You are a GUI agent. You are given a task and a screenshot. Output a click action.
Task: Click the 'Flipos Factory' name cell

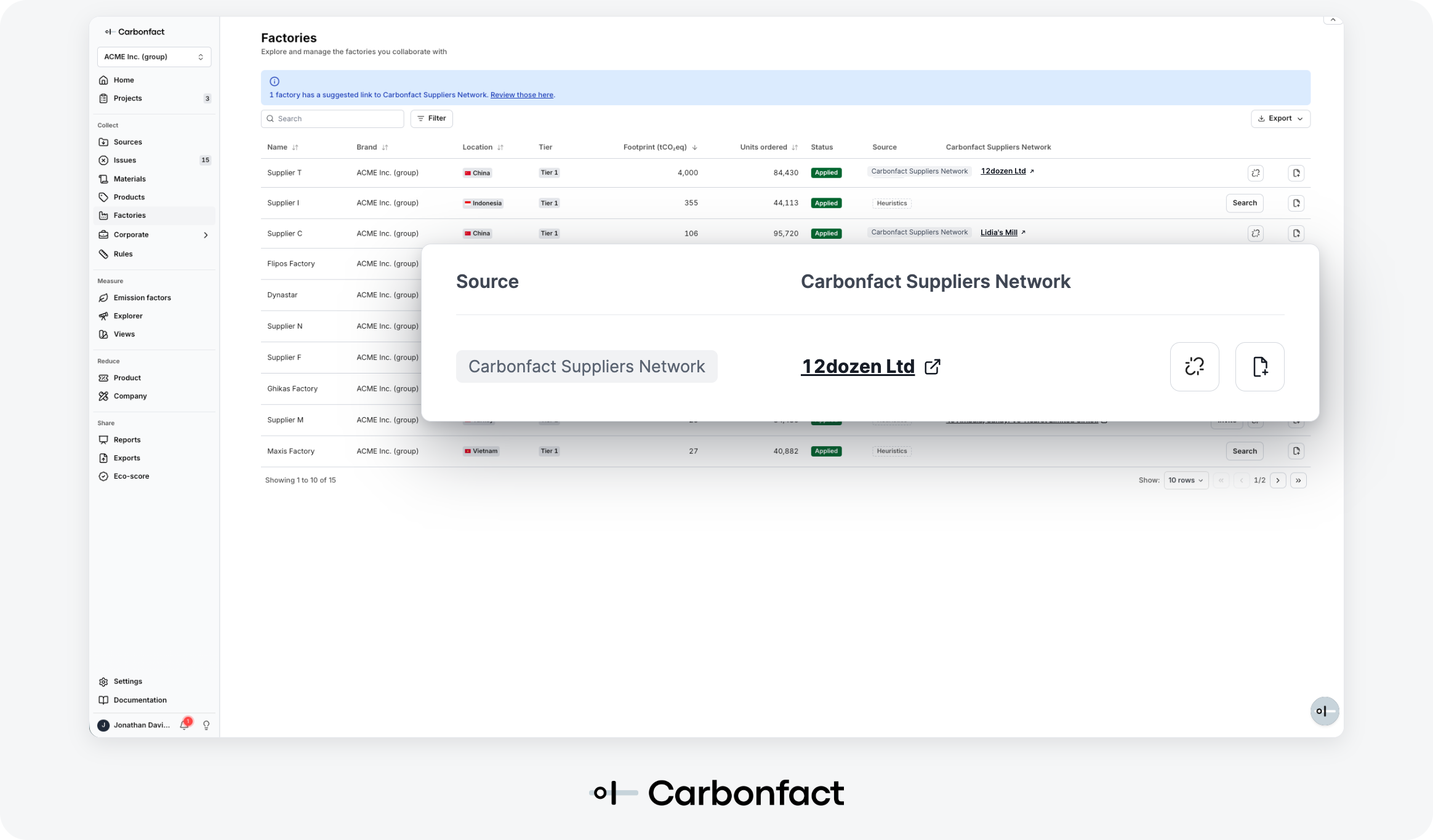click(291, 264)
